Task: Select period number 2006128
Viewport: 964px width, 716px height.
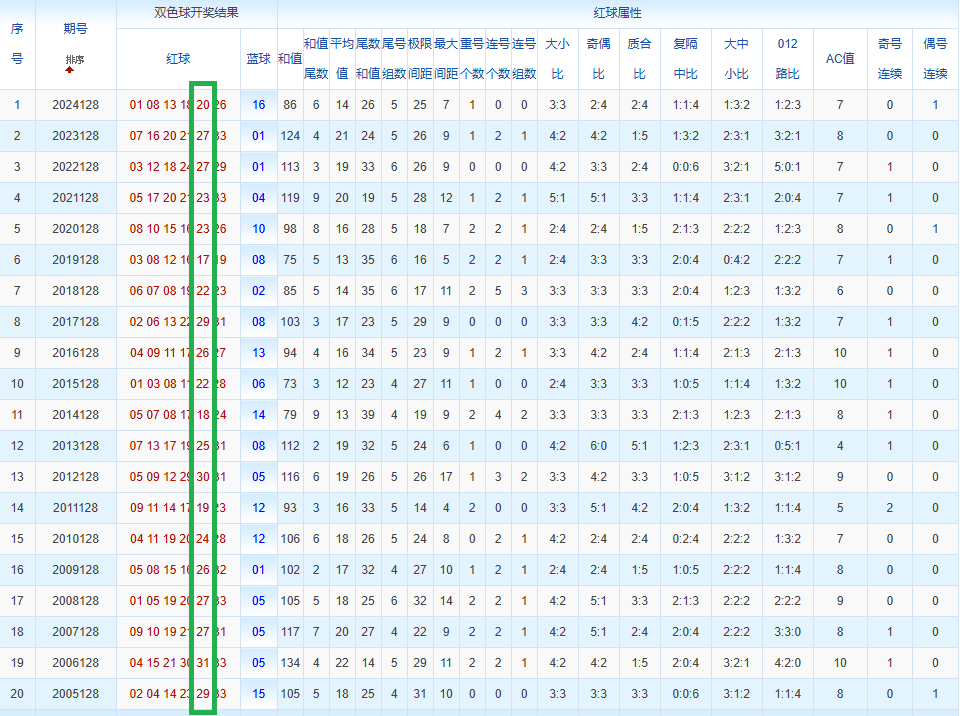Action: tap(76, 663)
